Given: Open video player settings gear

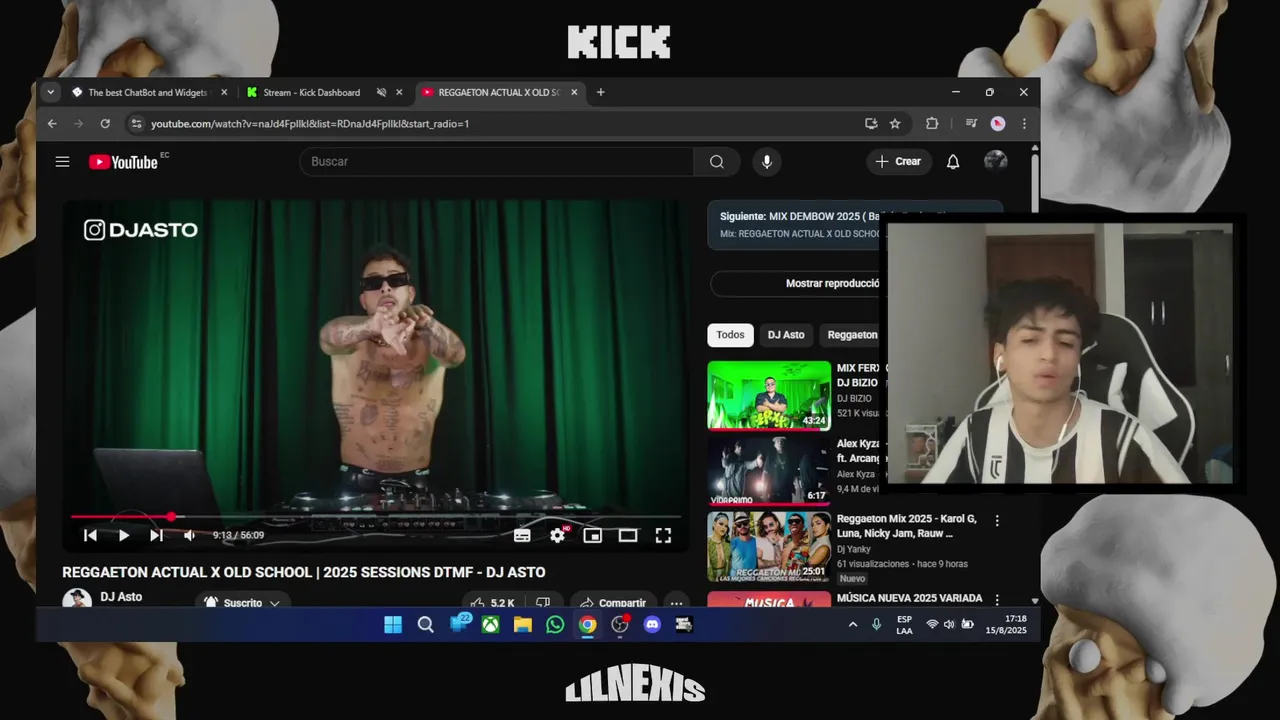Looking at the screenshot, I should (x=558, y=535).
